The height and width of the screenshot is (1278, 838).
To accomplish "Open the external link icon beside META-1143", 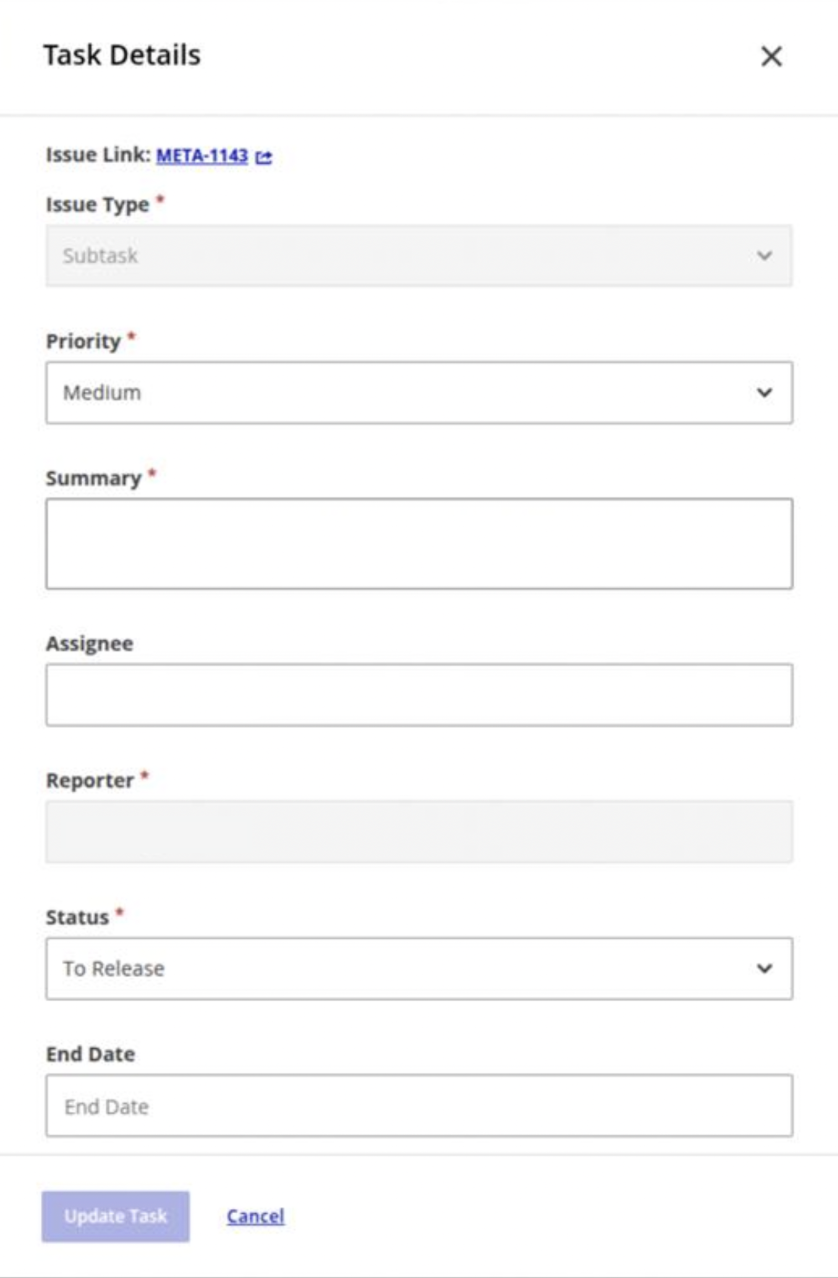I will point(264,157).
